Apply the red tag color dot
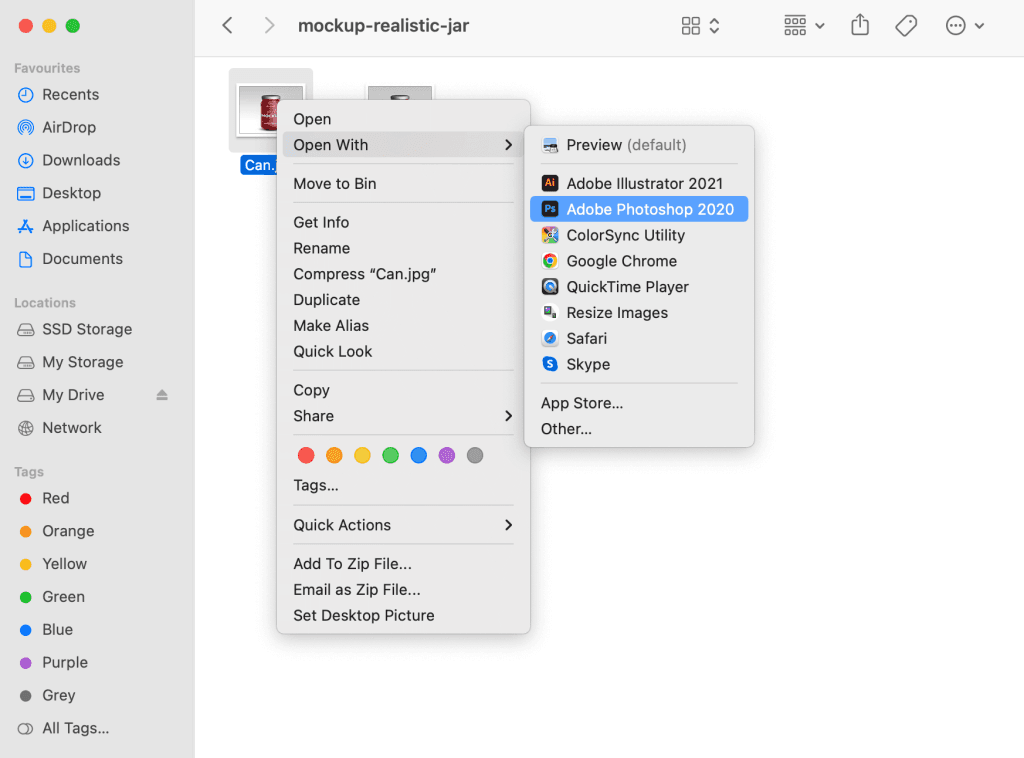This screenshot has width=1024, height=758. click(x=306, y=455)
